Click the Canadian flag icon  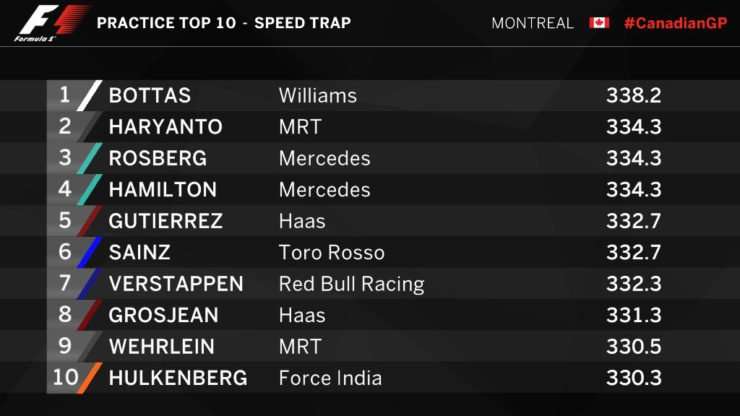point(599,23)
